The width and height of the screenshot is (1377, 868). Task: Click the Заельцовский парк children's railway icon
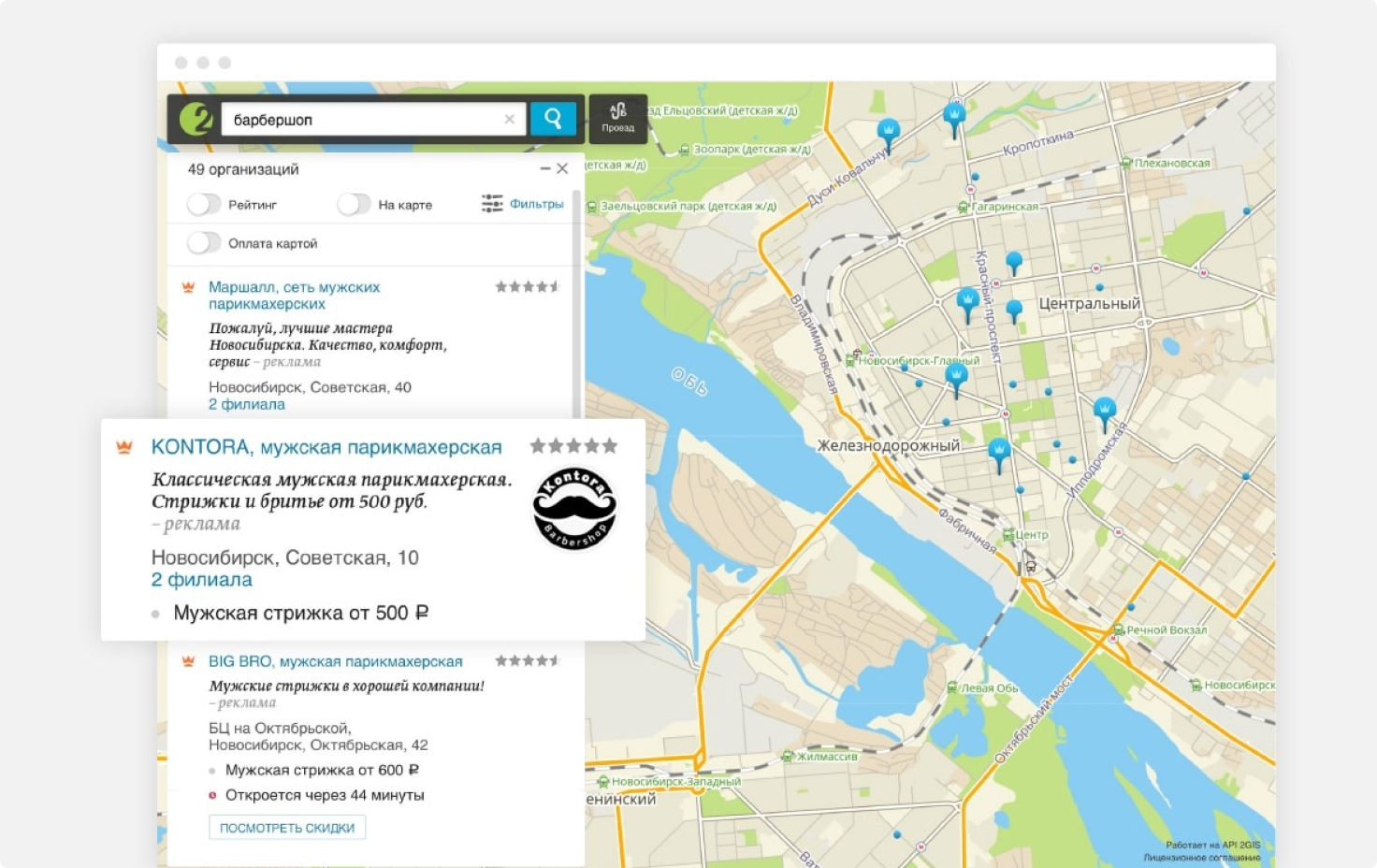592,207
